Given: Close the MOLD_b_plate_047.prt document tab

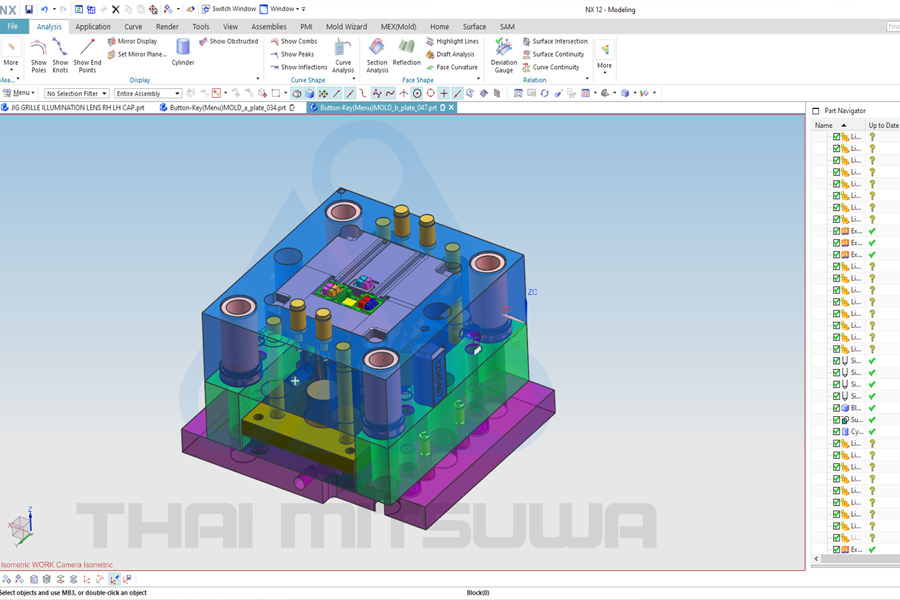Looking at the screenshot, I should pos(451,107).
